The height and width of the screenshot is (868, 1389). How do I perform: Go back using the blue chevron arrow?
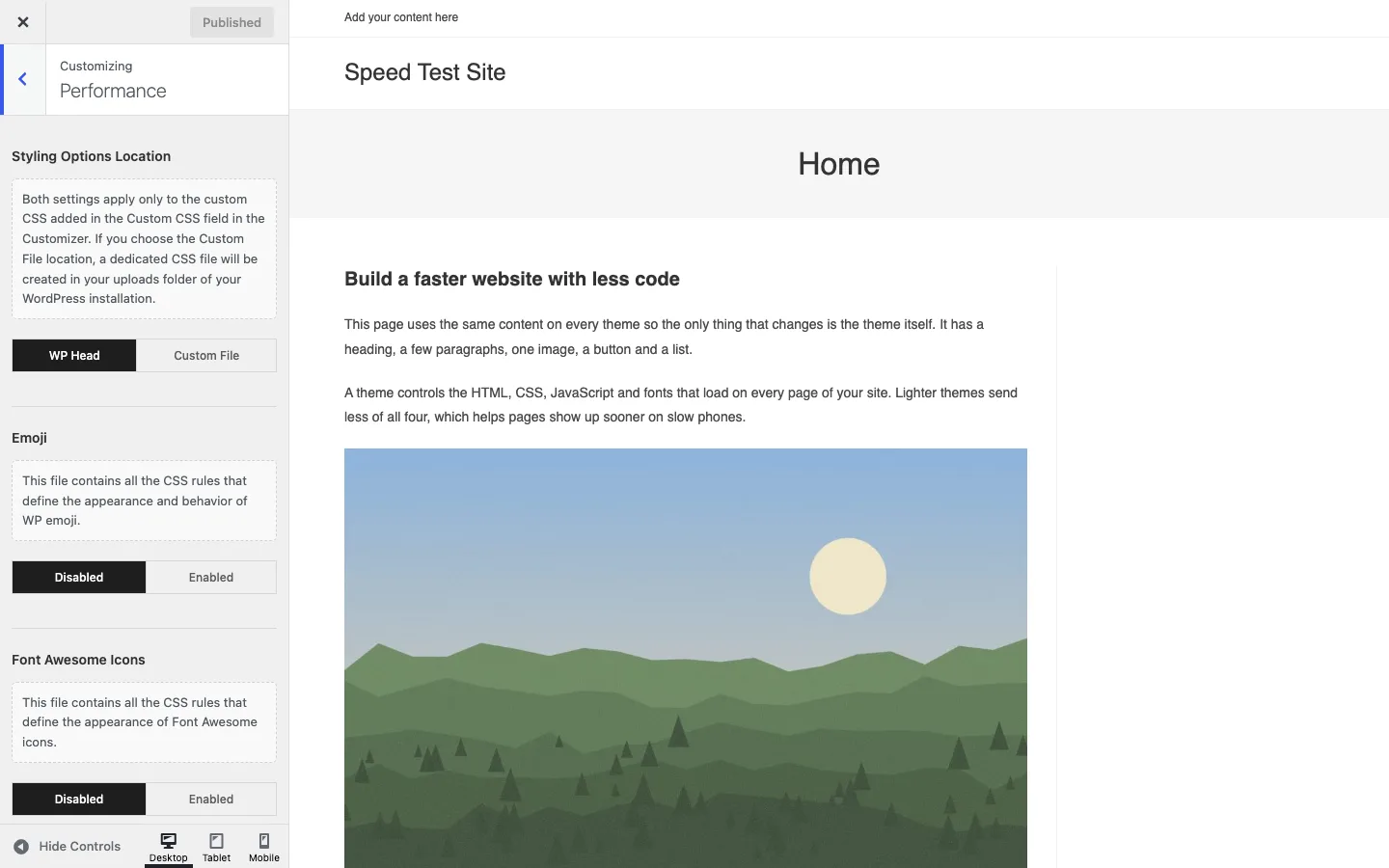[x=23, y=79]
